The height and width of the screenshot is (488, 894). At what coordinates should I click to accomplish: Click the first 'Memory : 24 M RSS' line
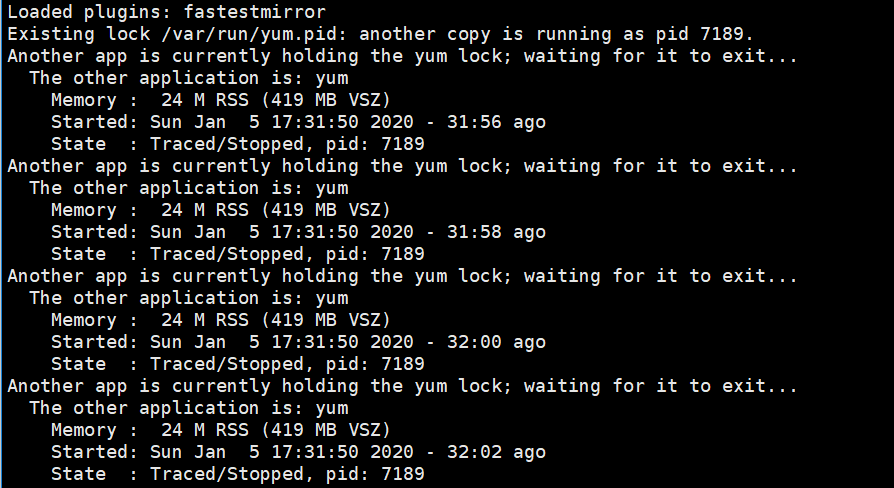221,100
